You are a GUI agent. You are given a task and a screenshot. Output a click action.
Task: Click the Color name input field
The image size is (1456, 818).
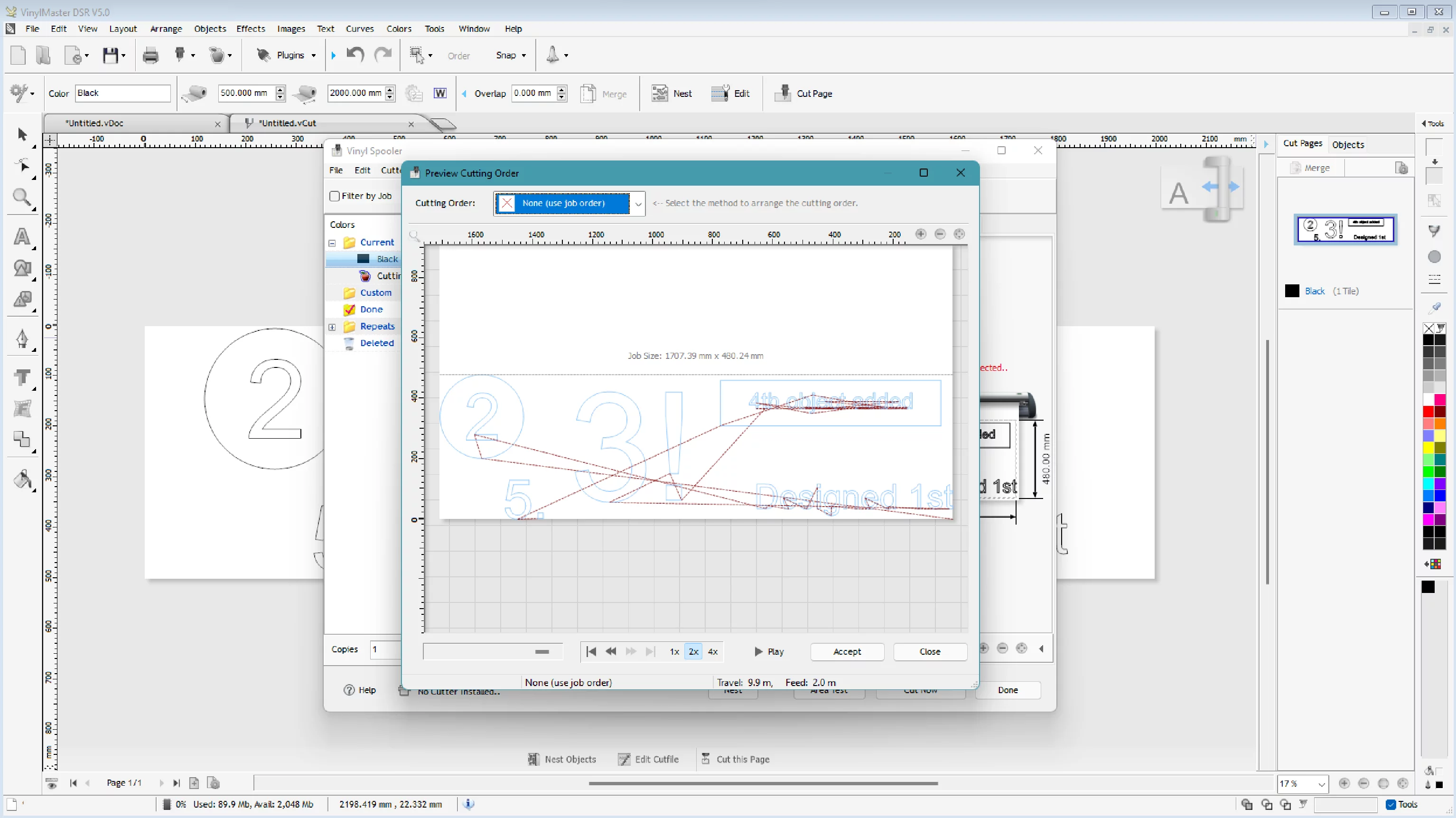point(122,93)
